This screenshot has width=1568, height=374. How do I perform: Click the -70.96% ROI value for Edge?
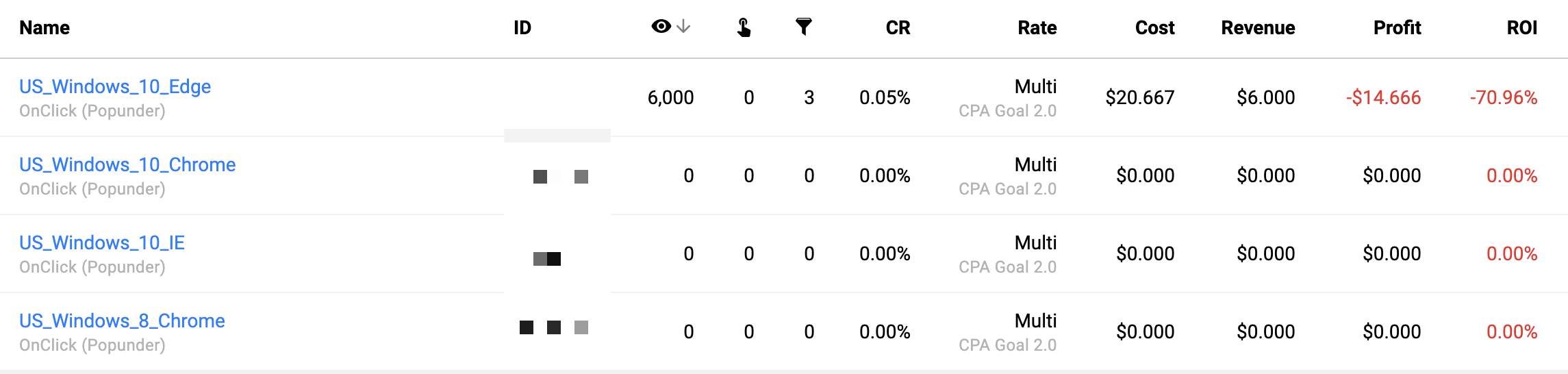point(1503,97)
